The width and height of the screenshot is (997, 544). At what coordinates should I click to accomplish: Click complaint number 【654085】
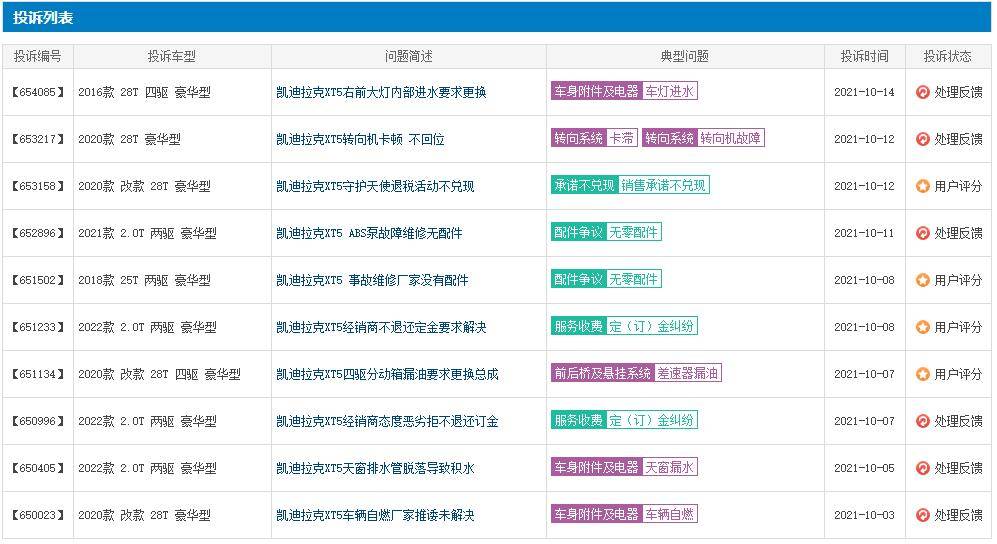click(38, 92)
